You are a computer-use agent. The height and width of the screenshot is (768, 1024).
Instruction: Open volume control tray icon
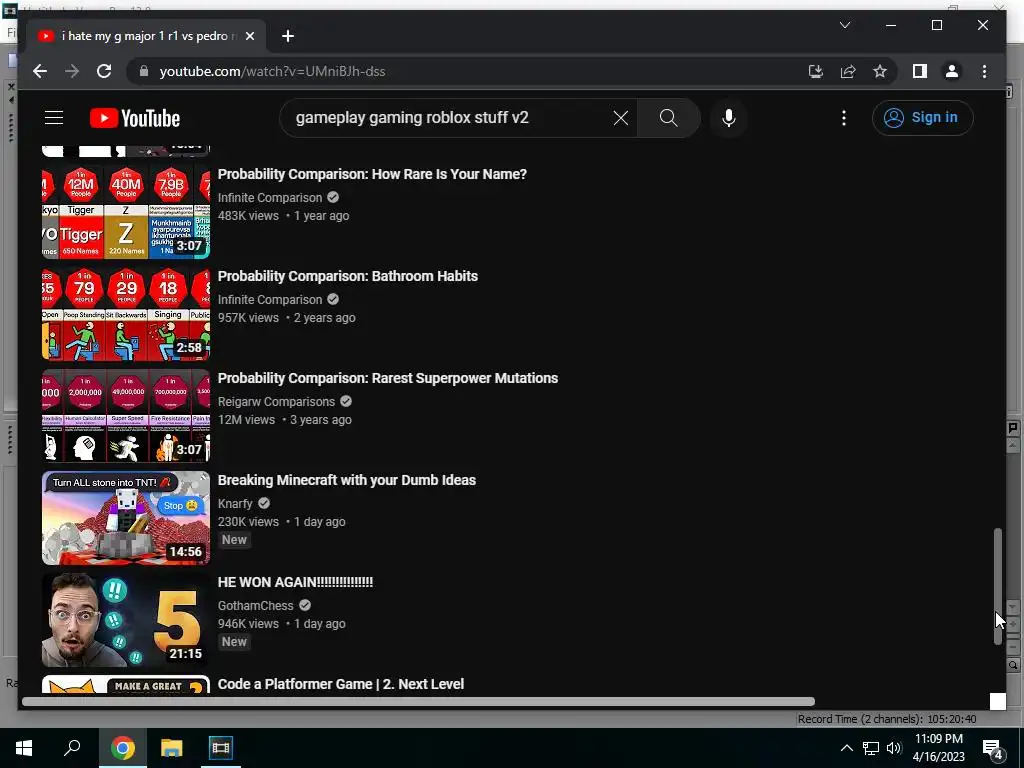pyautogui.click(x=894, y=748)
